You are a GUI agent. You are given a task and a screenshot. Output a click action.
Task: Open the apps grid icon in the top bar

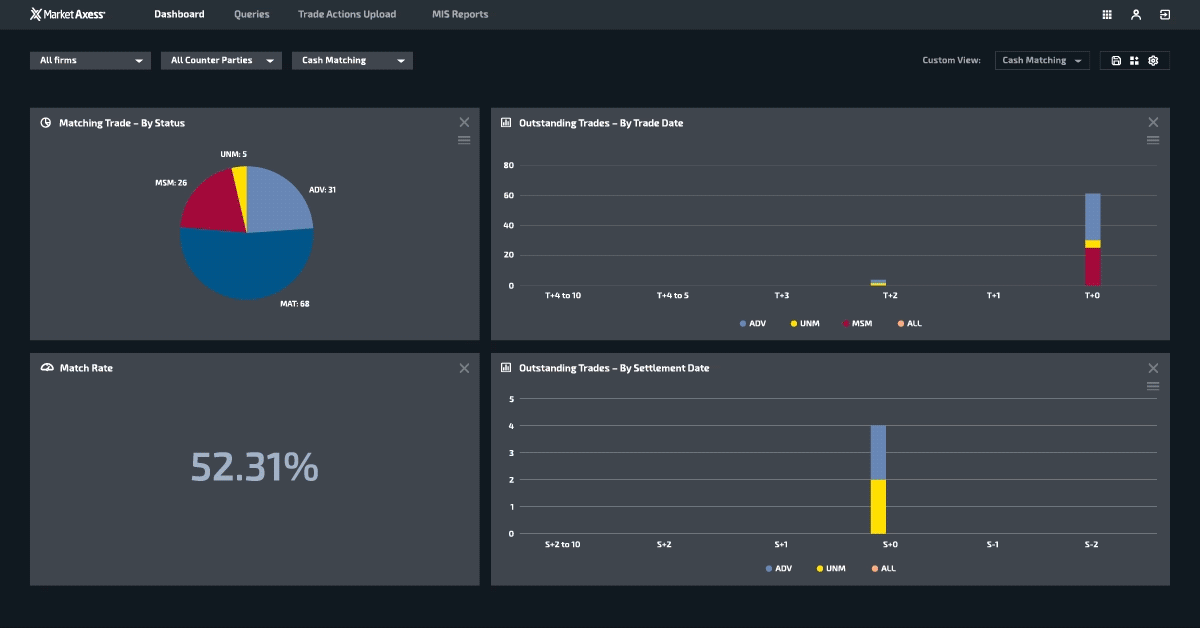[1106, 14]
